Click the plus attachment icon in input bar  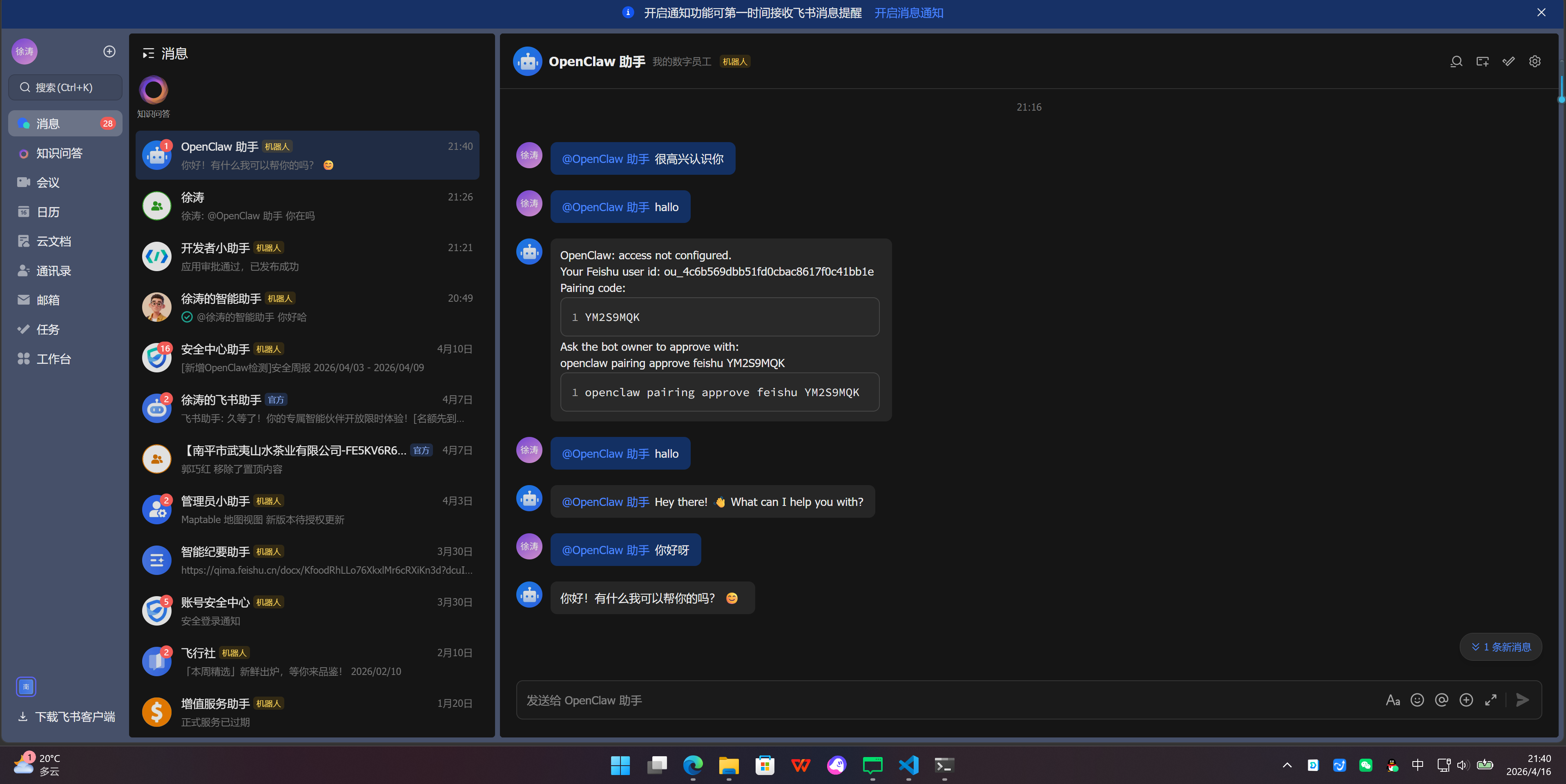(1466, 700)
